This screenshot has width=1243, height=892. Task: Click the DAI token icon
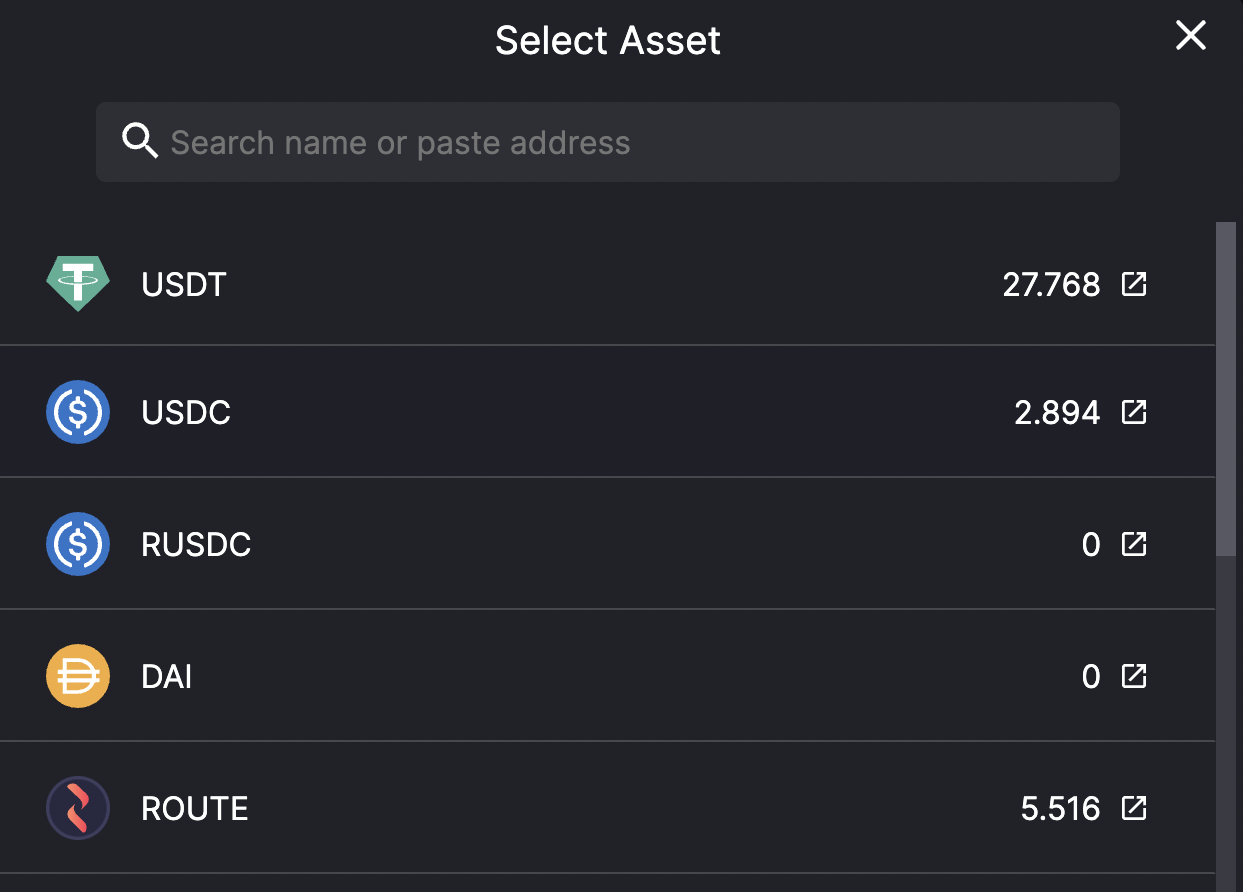(78, 676)
